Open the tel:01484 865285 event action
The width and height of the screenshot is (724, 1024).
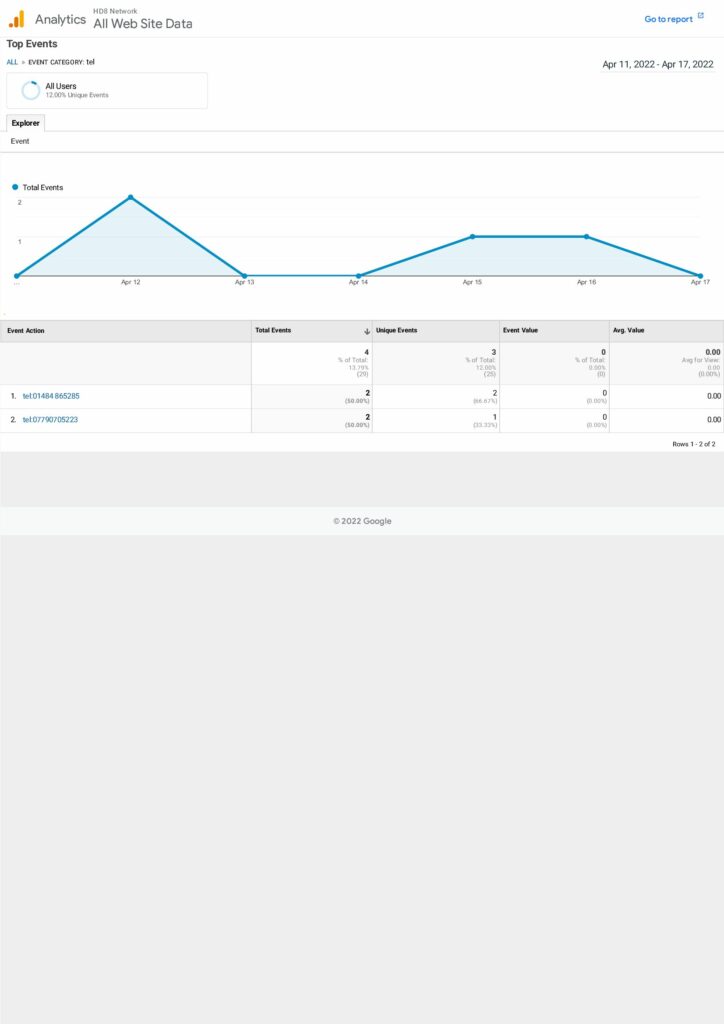[51, 396]
